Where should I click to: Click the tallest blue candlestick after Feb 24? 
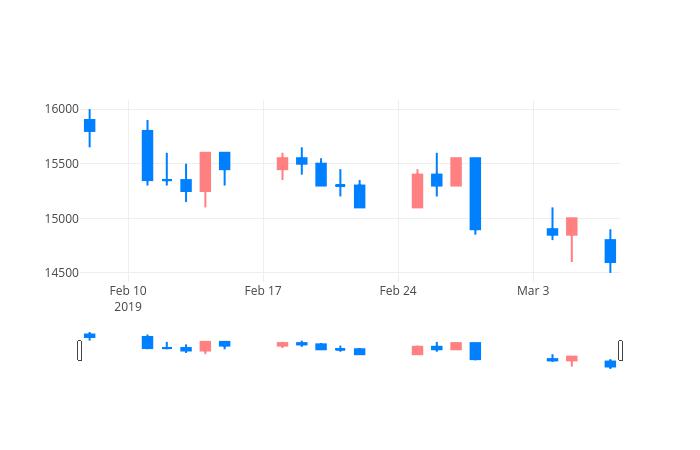pos(475,194)
